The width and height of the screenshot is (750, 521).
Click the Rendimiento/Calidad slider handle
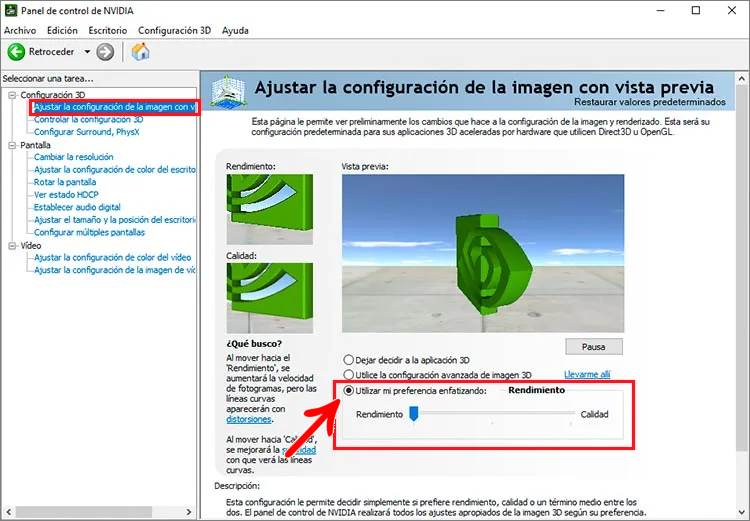[x=414, y=414]
